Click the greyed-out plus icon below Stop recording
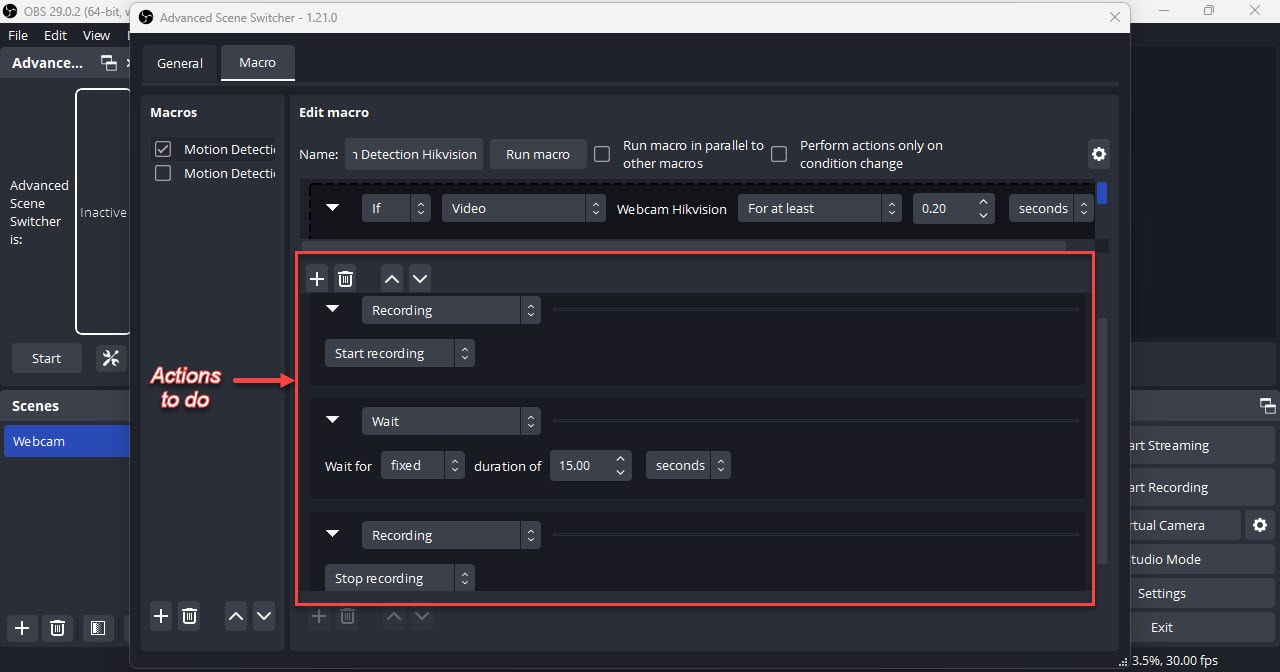Image resolution: width=1280 pixels, height=672 pixels. 319,616
